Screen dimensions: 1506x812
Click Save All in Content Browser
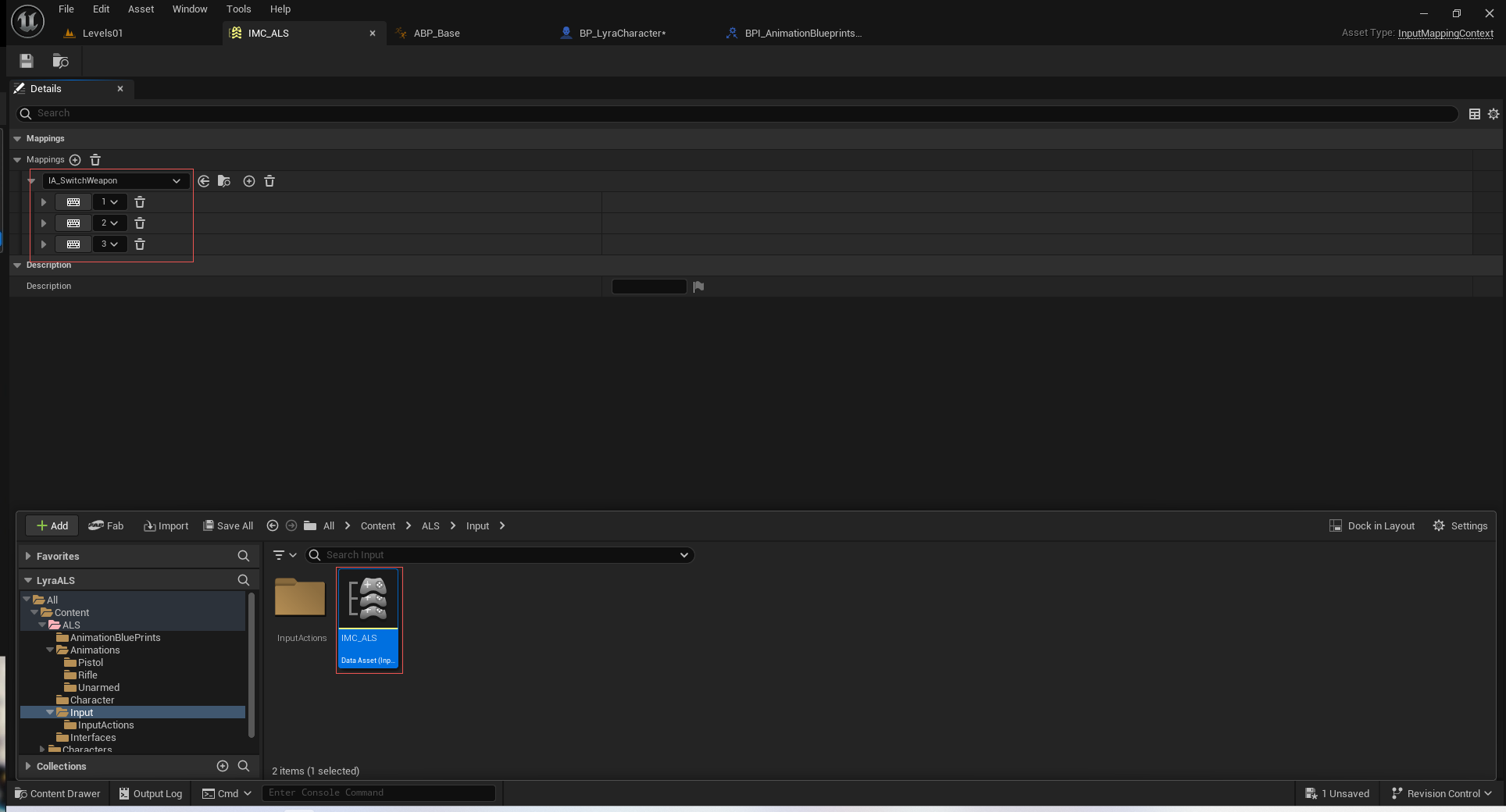click(x=228, y=526)
